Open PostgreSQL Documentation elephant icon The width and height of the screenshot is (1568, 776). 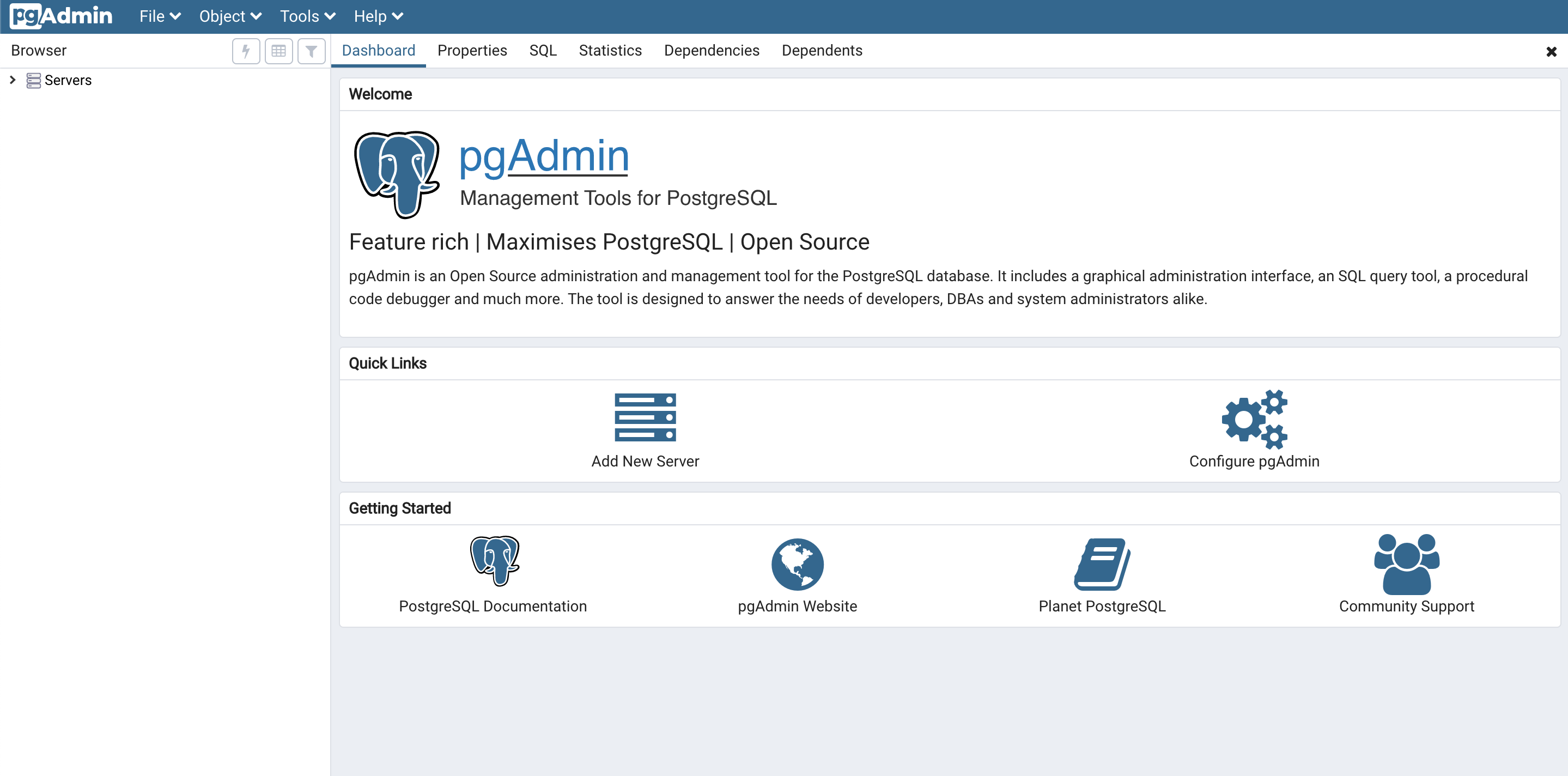point(494,561)
